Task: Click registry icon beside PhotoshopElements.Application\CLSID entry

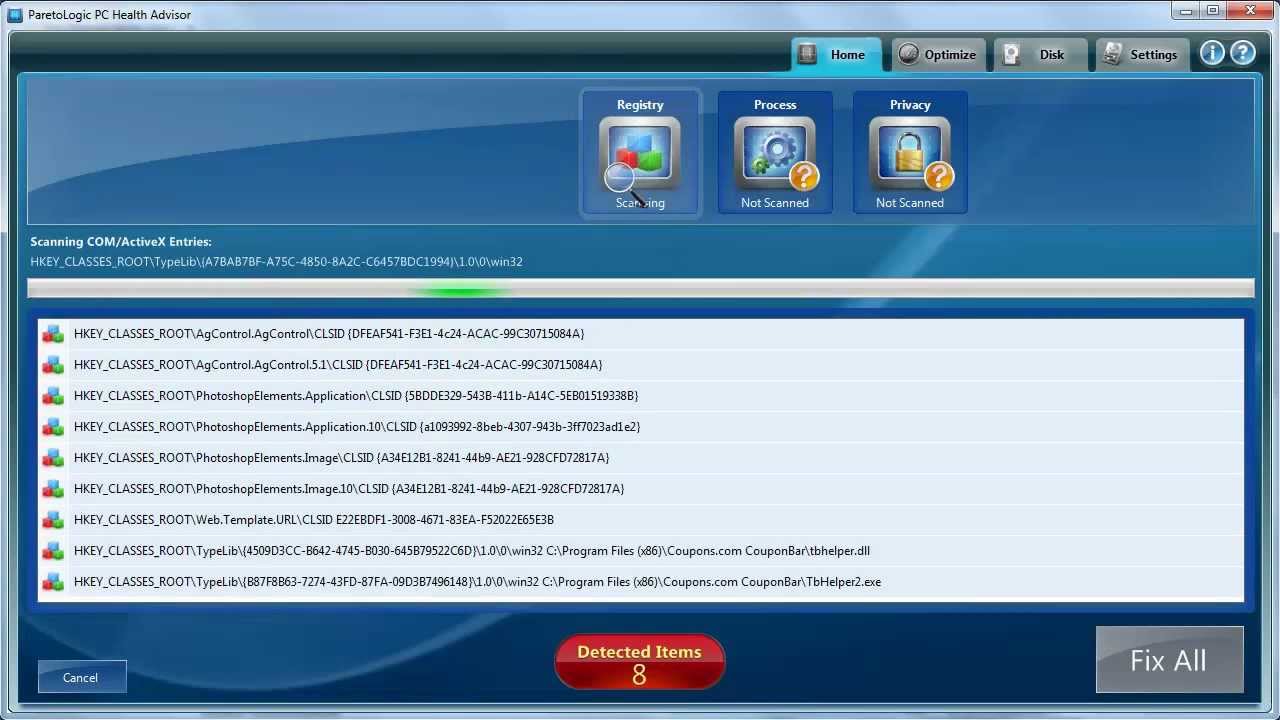Action: 53,396
